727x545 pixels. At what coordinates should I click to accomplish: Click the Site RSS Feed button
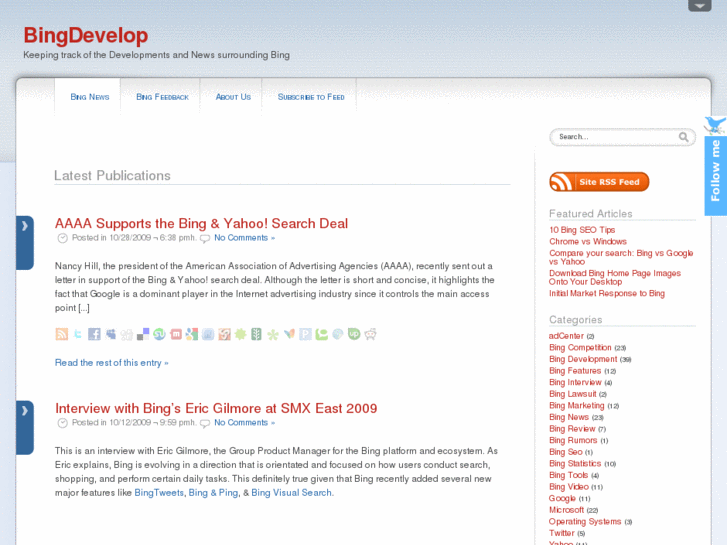(x=599, y=182)
